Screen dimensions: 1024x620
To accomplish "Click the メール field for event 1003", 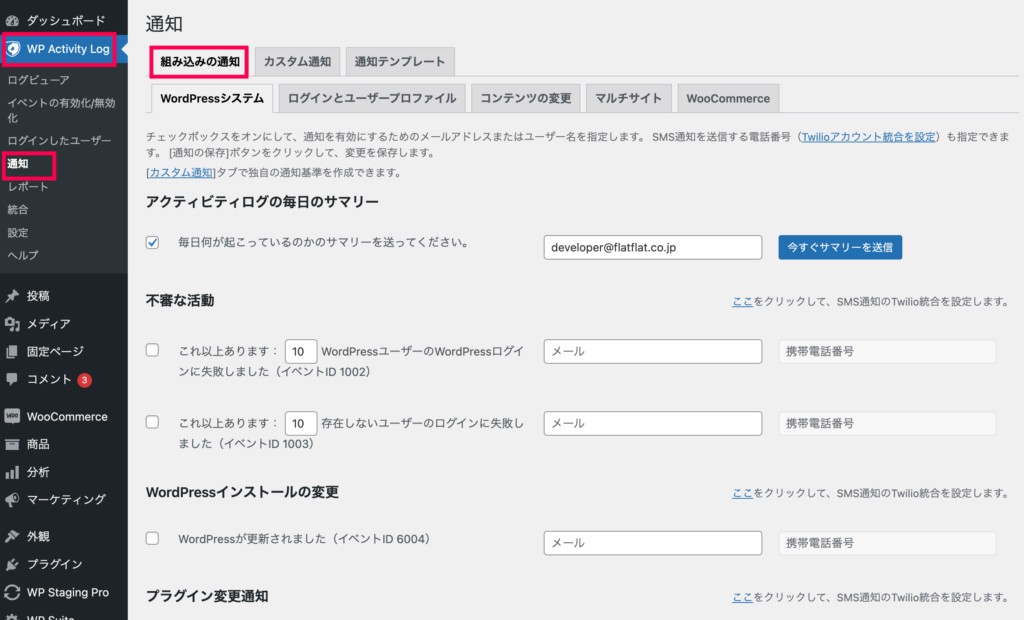I will tap(652, 423).
